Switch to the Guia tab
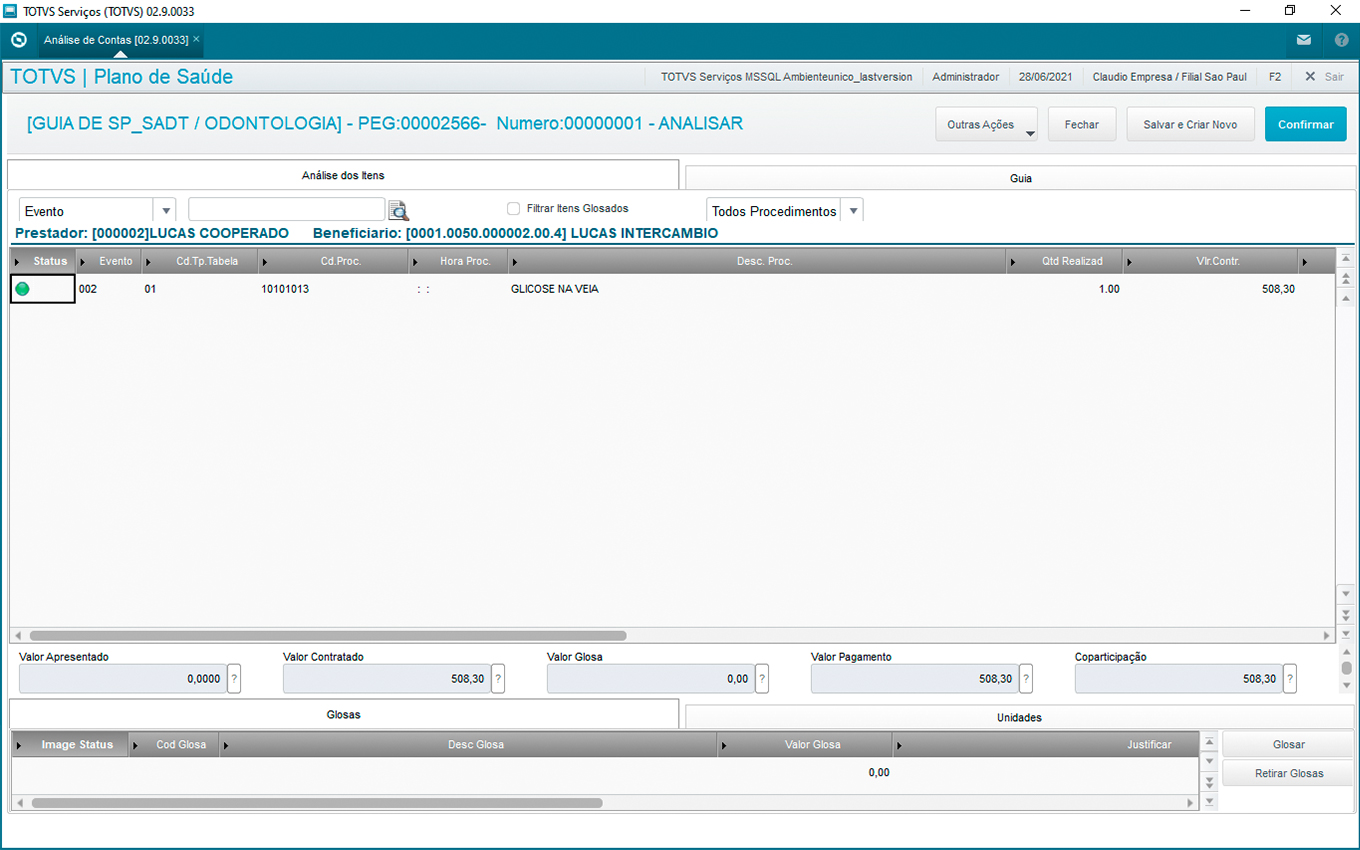The height and width of the screenshot is (850, 1360). 1020,178
